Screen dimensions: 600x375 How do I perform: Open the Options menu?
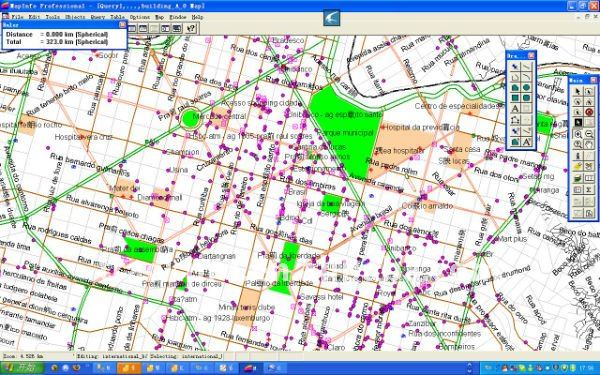pyautogui.click(x=139, y=17)
